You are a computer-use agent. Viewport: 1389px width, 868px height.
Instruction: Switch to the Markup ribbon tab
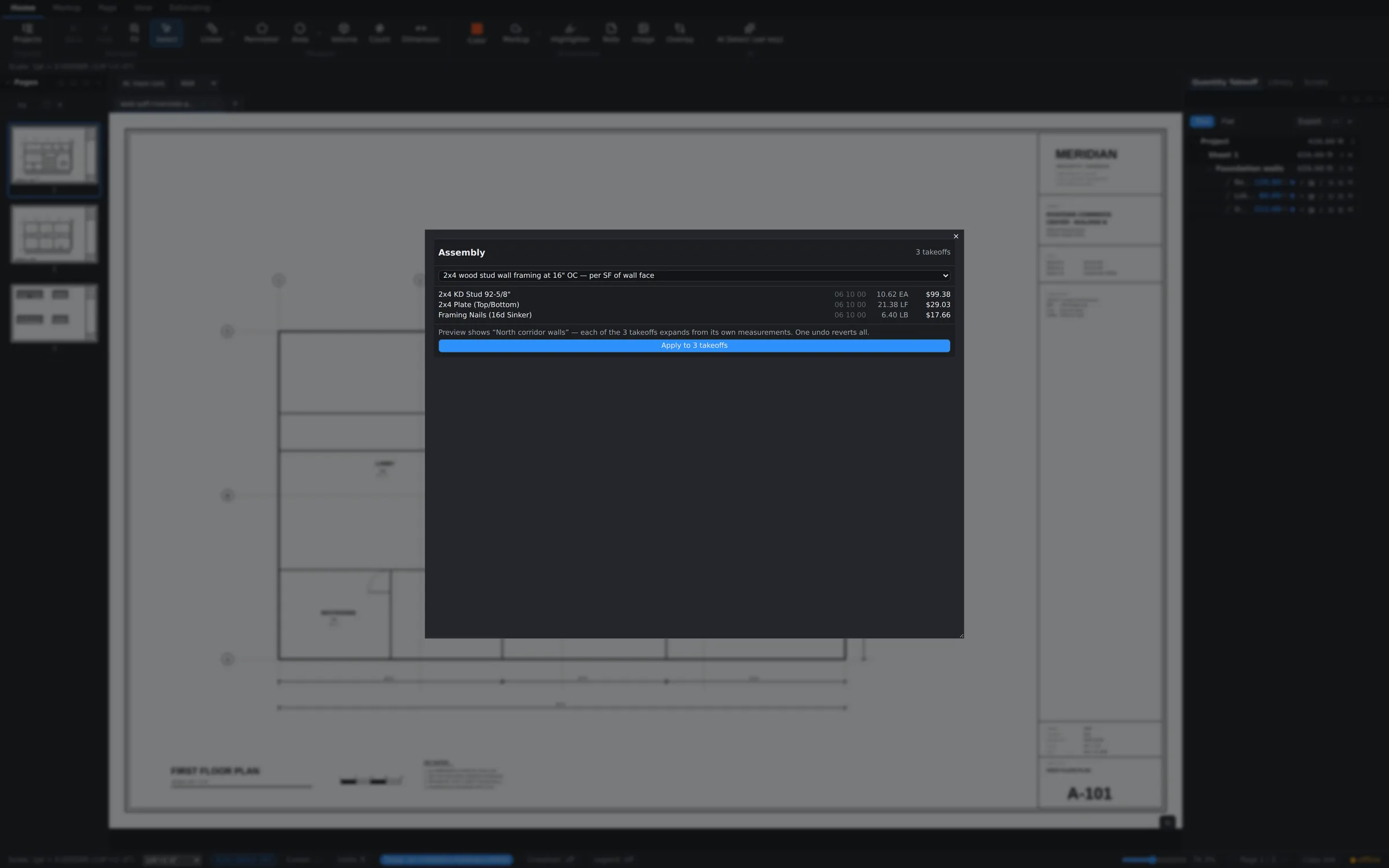(67, 8)
